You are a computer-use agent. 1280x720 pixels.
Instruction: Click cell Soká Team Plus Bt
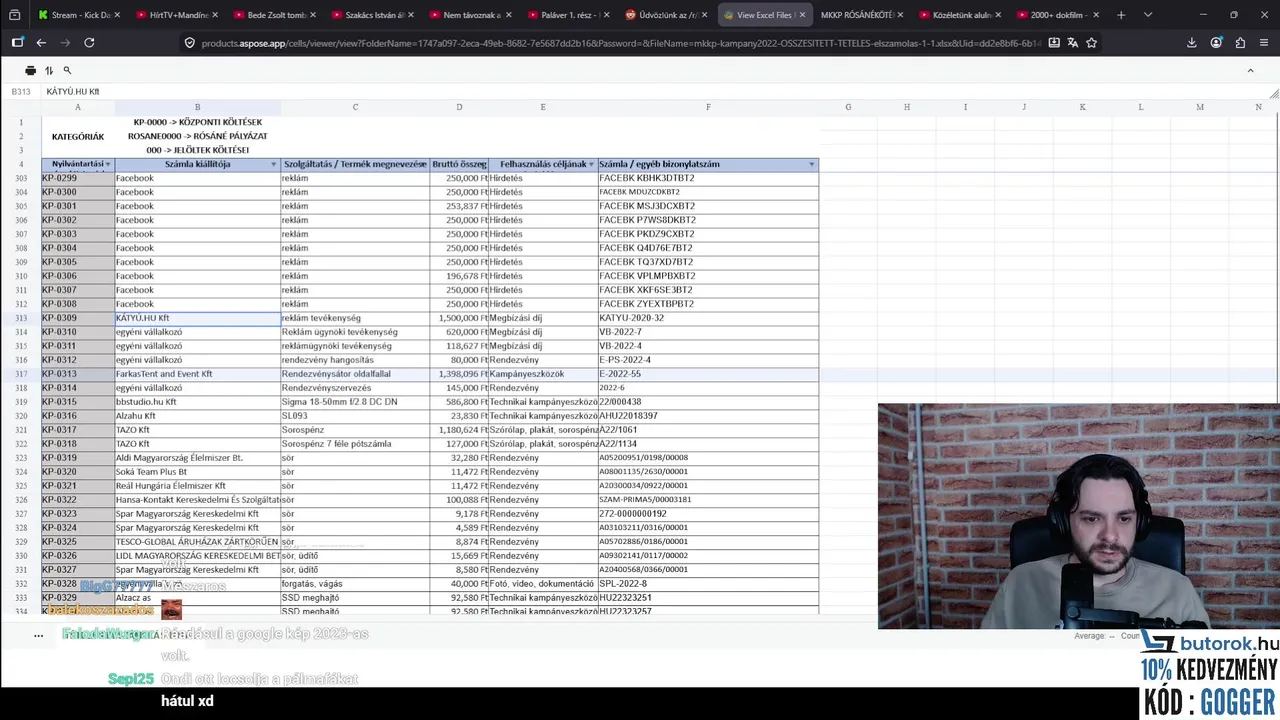(197, 472)
